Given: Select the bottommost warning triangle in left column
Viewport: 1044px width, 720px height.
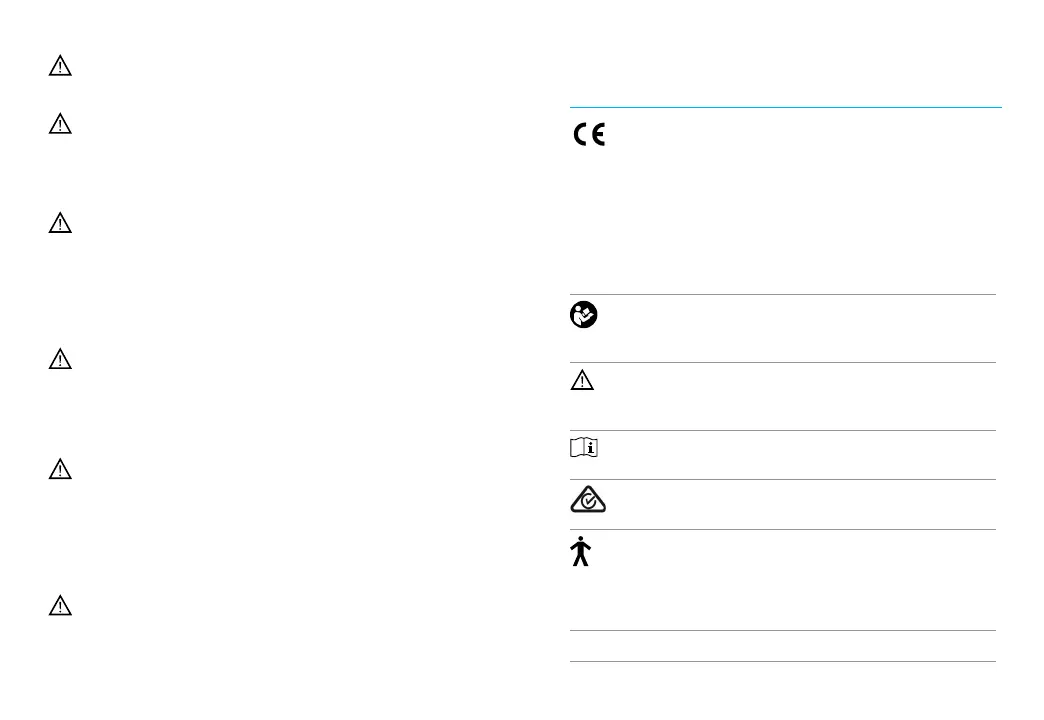Looking at the screenshot, I should point(60,605).
